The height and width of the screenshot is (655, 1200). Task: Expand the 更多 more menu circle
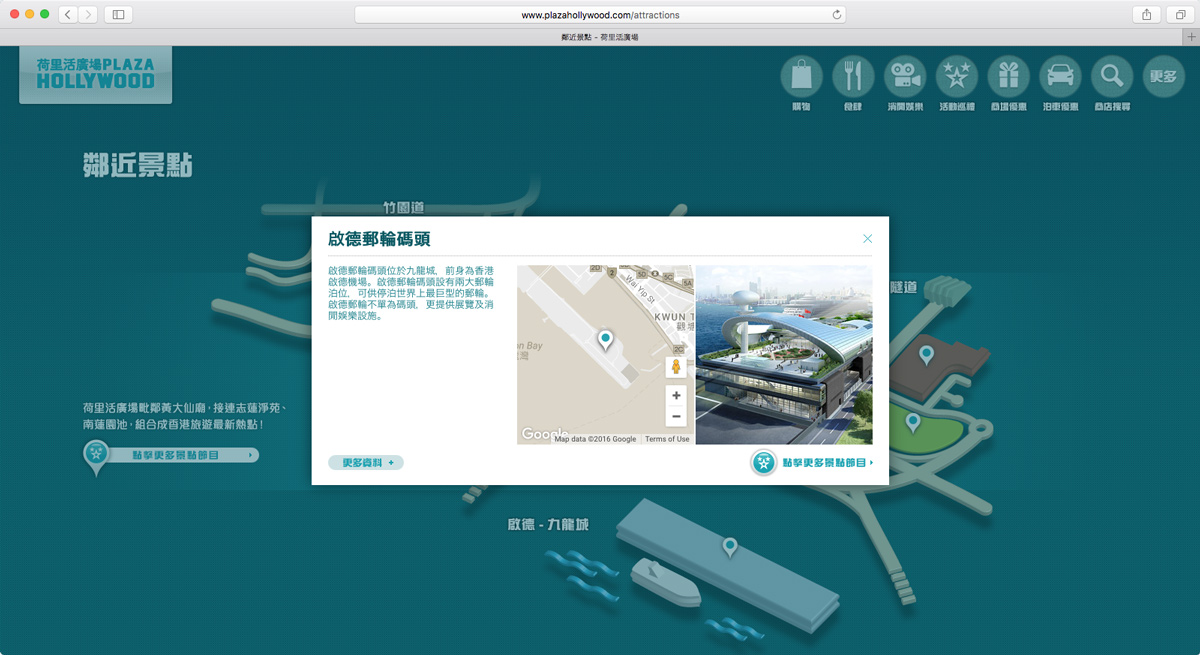1163,77
